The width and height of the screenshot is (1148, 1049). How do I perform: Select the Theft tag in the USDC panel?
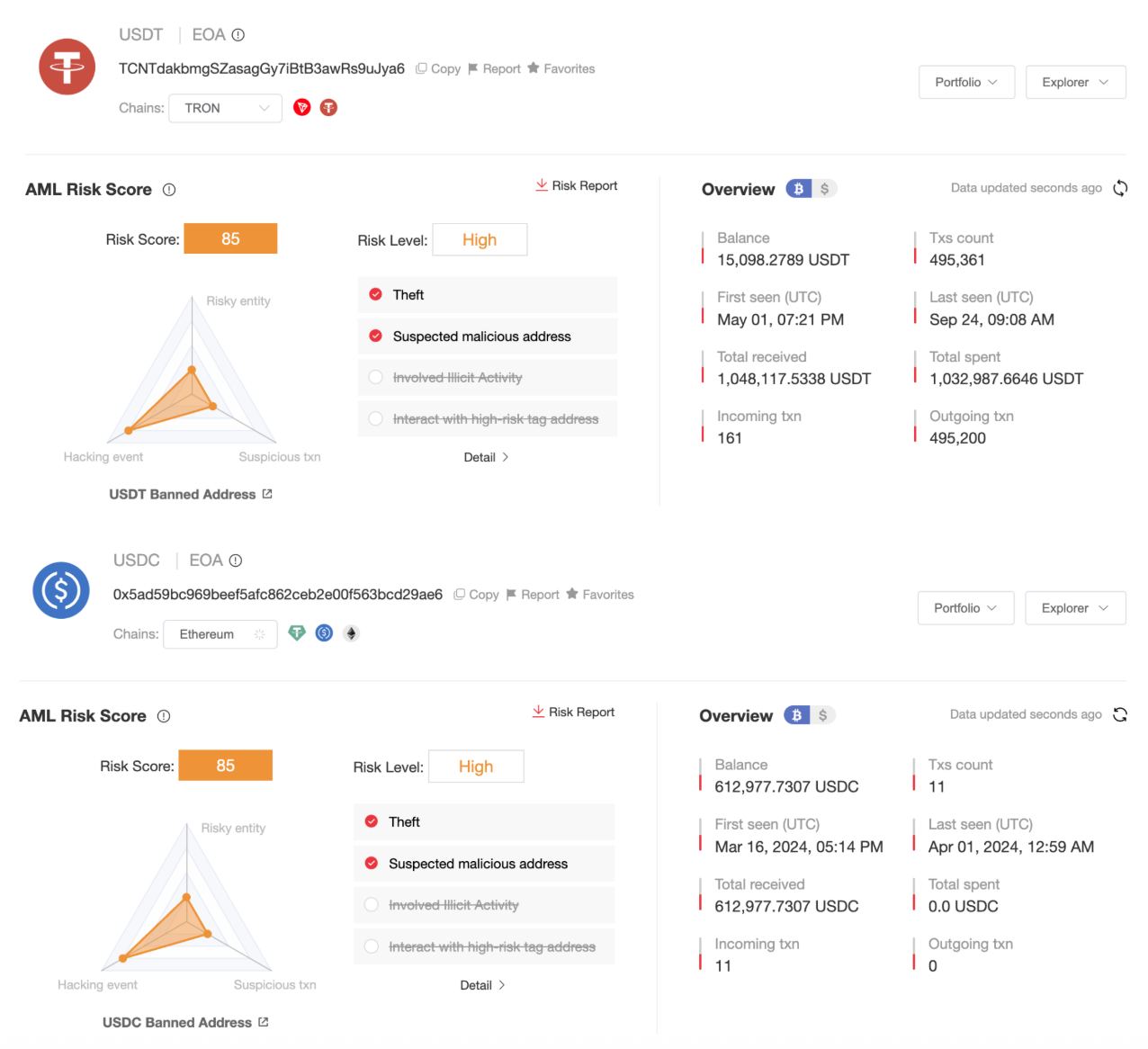click(372, 821)
